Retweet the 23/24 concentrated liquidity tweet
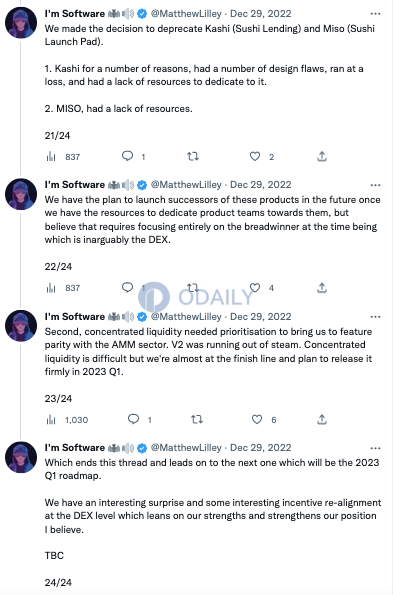The image size is (393, 595). point(196,419)
